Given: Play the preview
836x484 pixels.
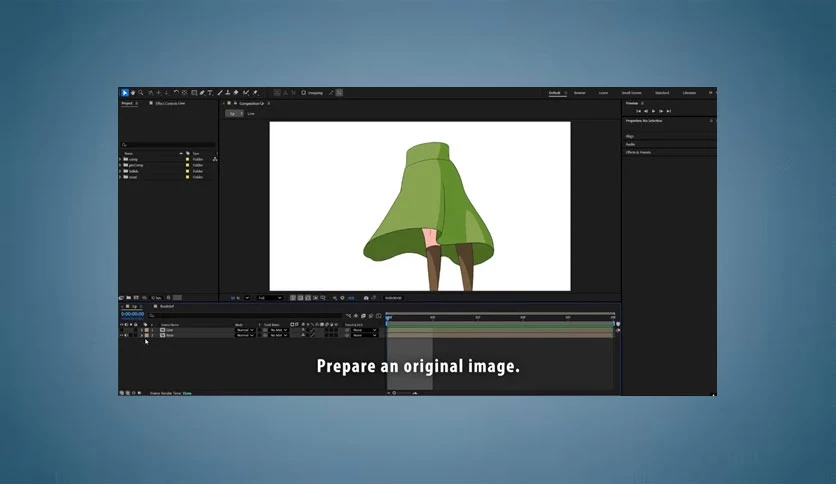Looking at the screenshot, I should 653,111.
